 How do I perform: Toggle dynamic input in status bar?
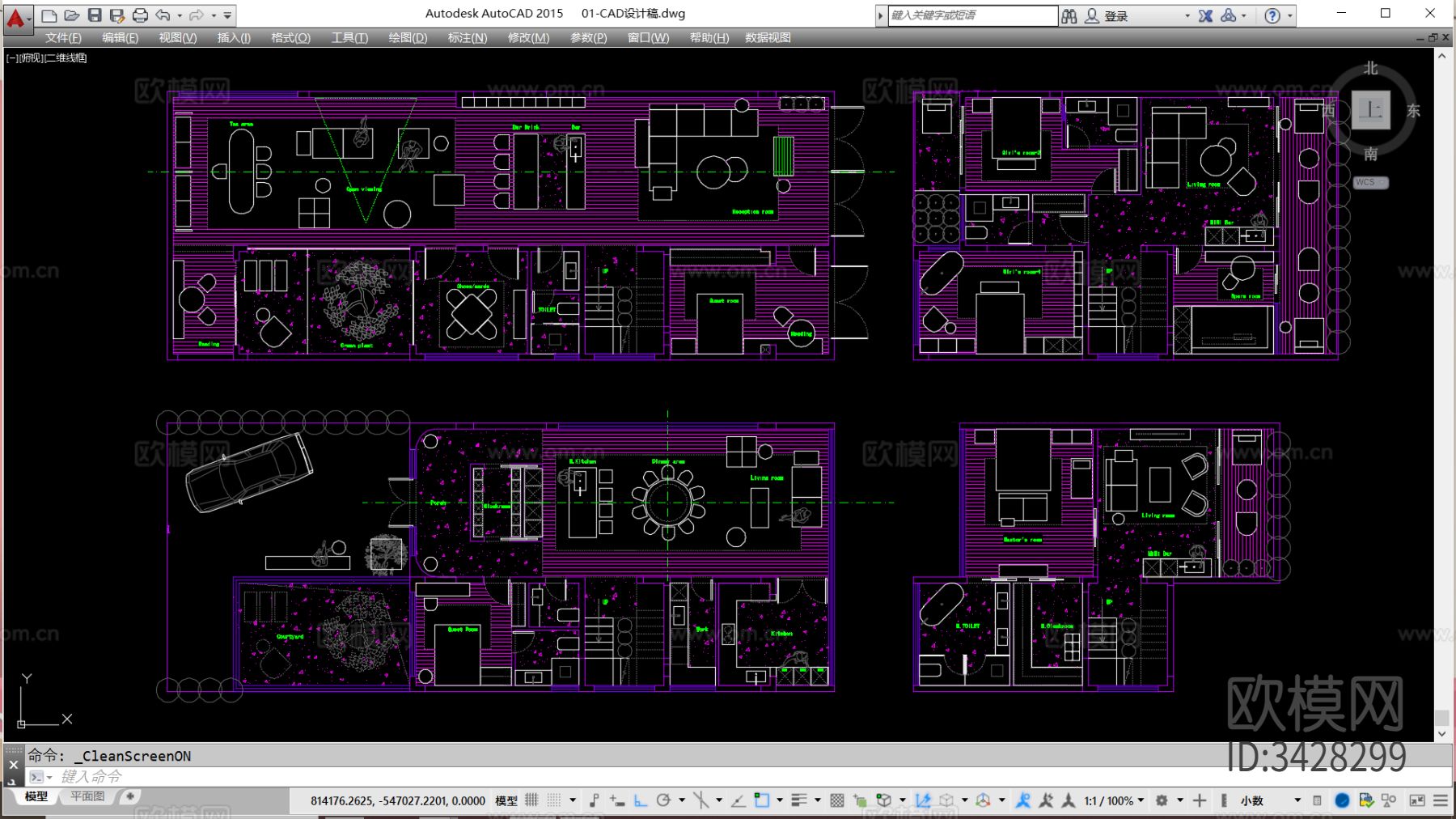click(617, 800)
